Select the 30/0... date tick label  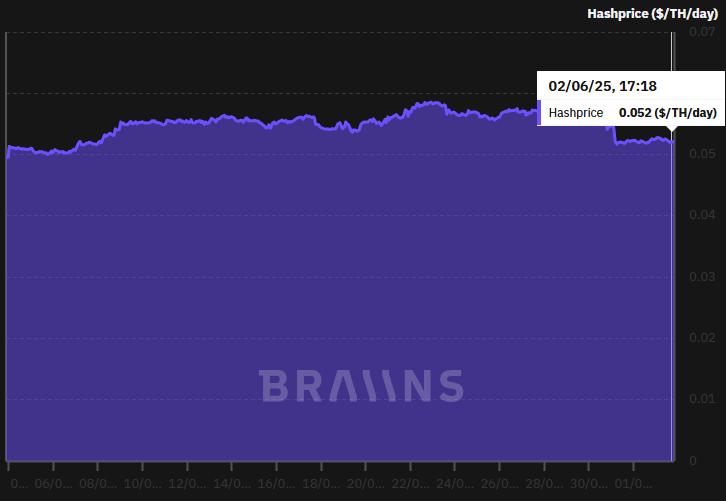tap(588, 483)
